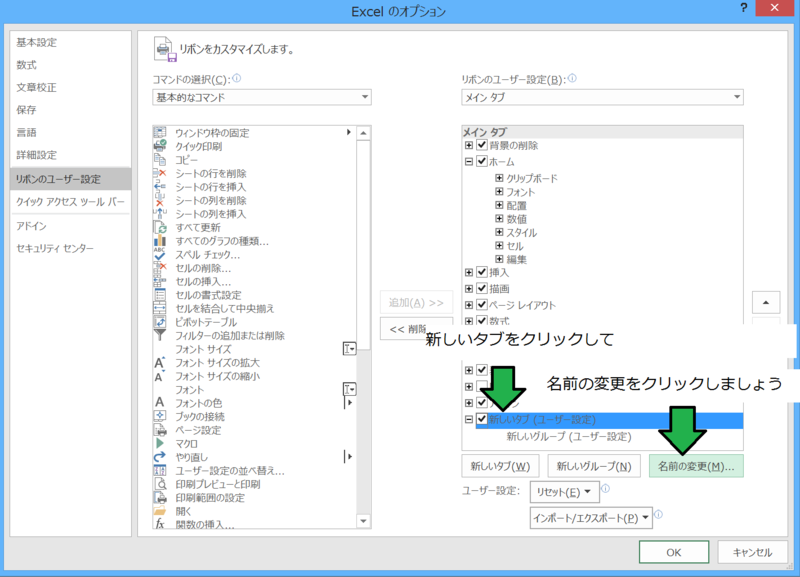Screen dimensions: 800x577
Task: Choose the Insert Sheet Columns (シートの列を挿入) icon
Action: (x=160, y=214)
